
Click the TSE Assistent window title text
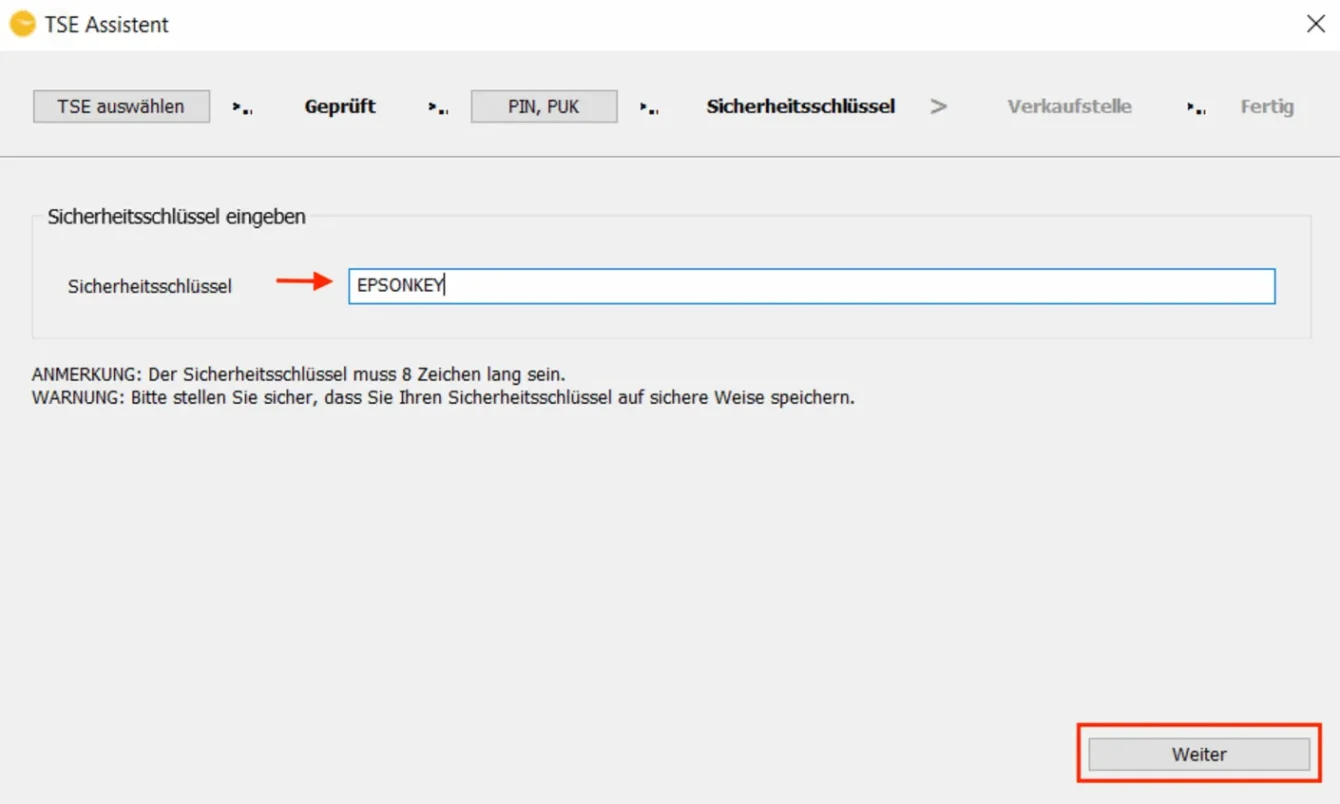[107, 25]
